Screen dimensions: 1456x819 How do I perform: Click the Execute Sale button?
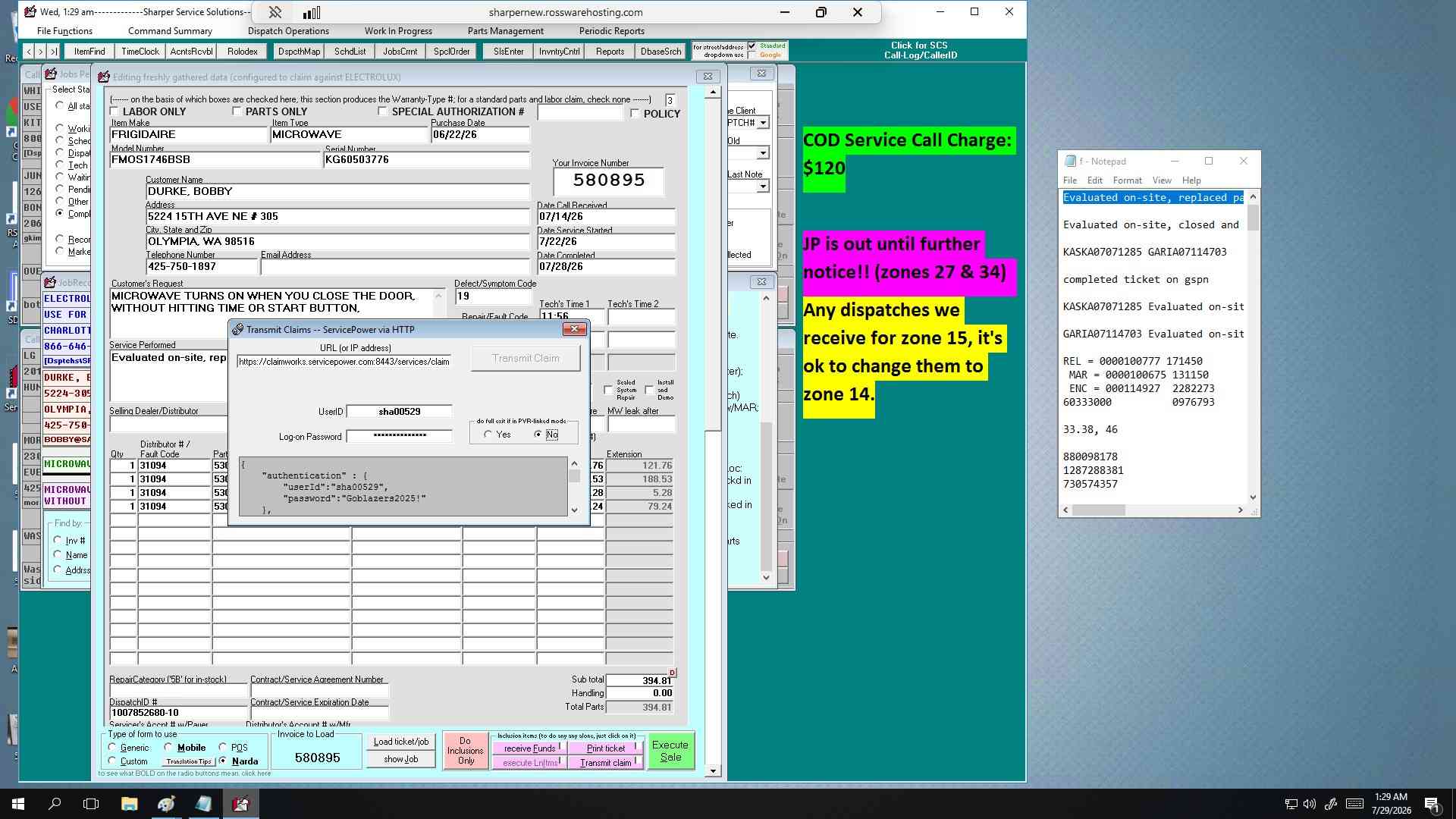pos(670,751)
